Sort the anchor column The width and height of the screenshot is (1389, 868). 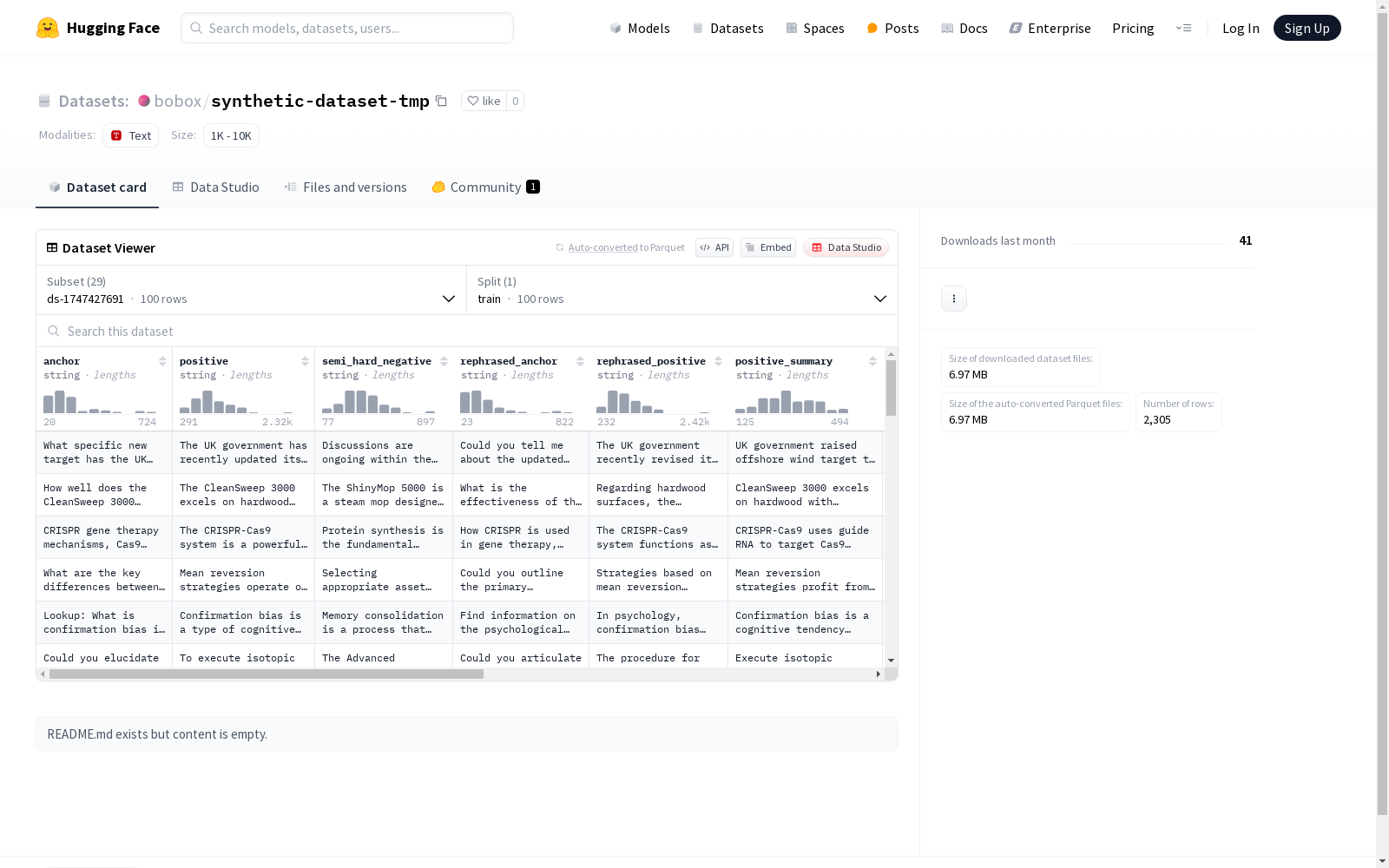pos(162,361)
